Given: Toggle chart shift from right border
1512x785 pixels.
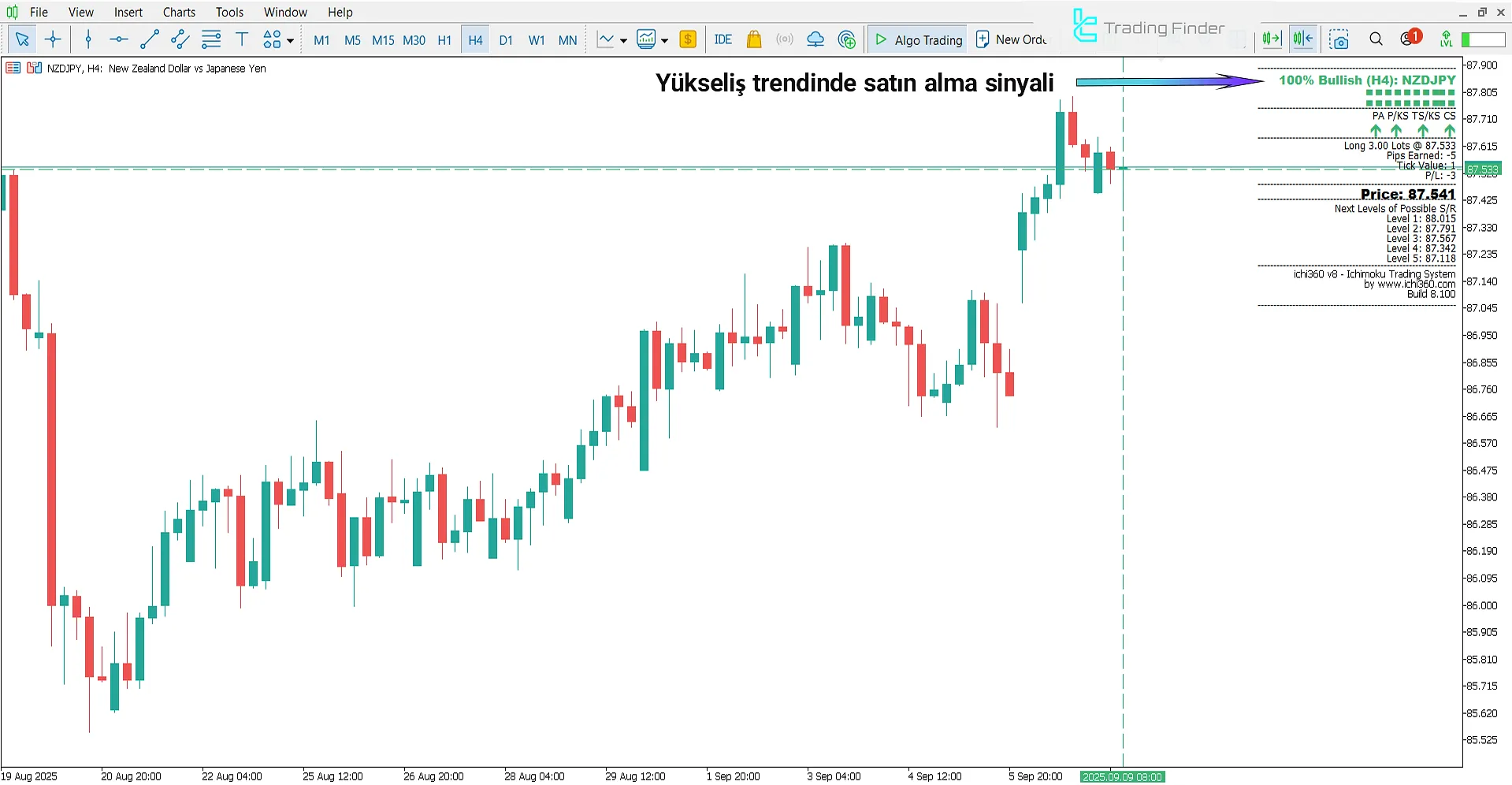Looking at the screenshot, I should (x=1303, y=39).
